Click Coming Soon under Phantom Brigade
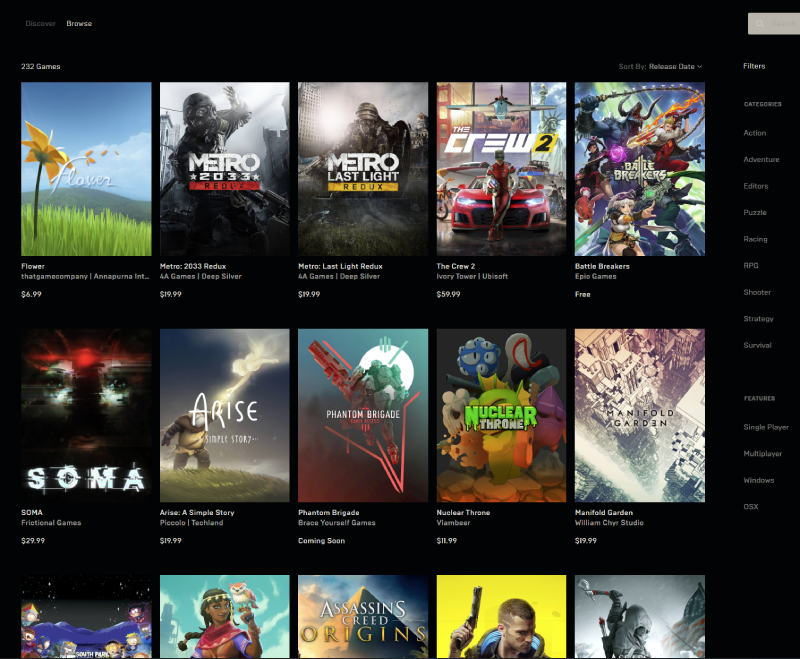 (321, 541)
